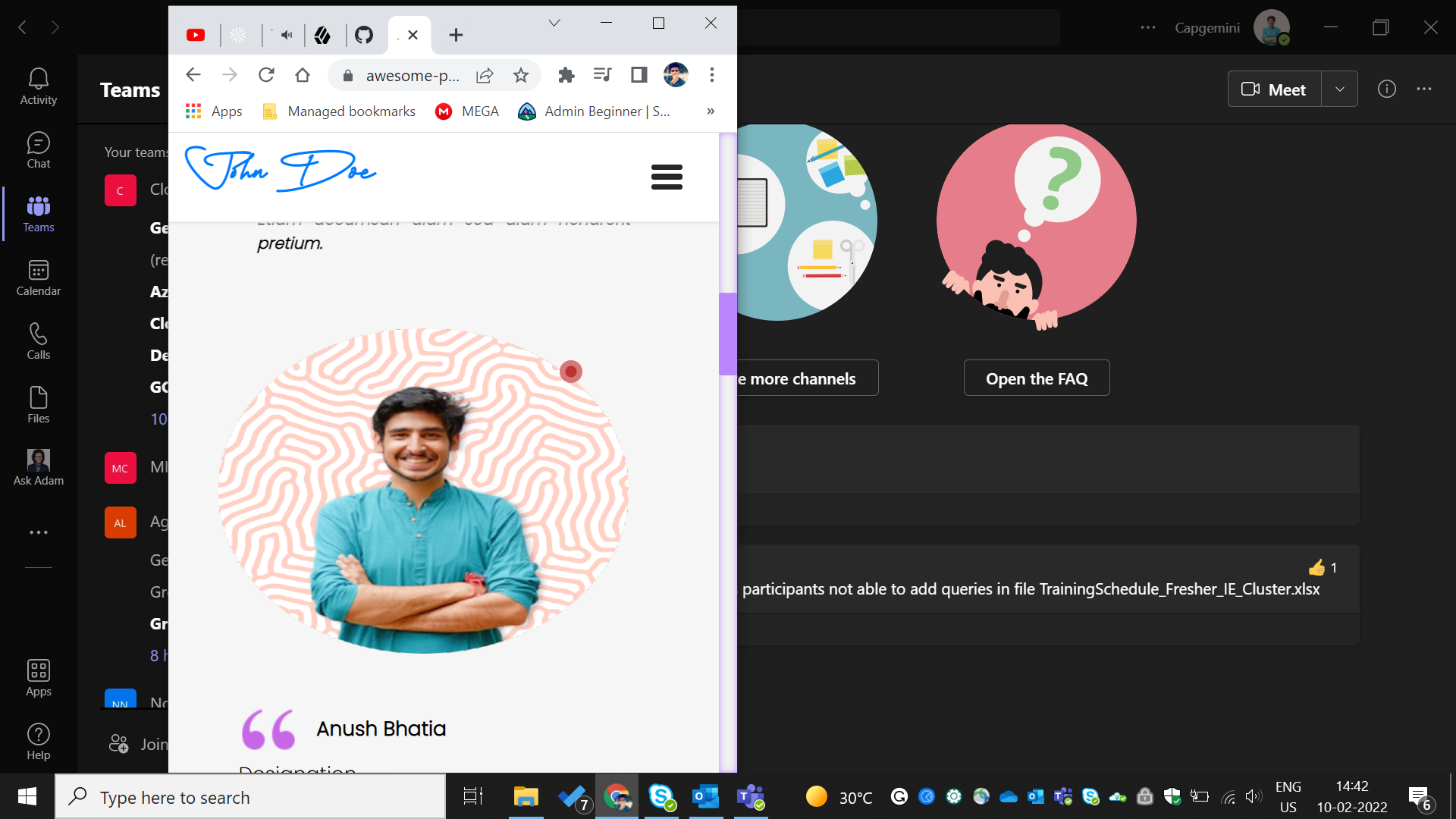Image resolution: width=1456 pixels, height=819 pixels.
Task: Switch to the YouTube pinned tab
Action: point(196,35)
